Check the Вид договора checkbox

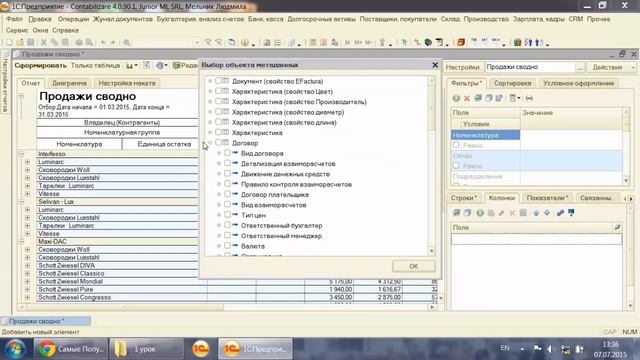click(227, 153)
